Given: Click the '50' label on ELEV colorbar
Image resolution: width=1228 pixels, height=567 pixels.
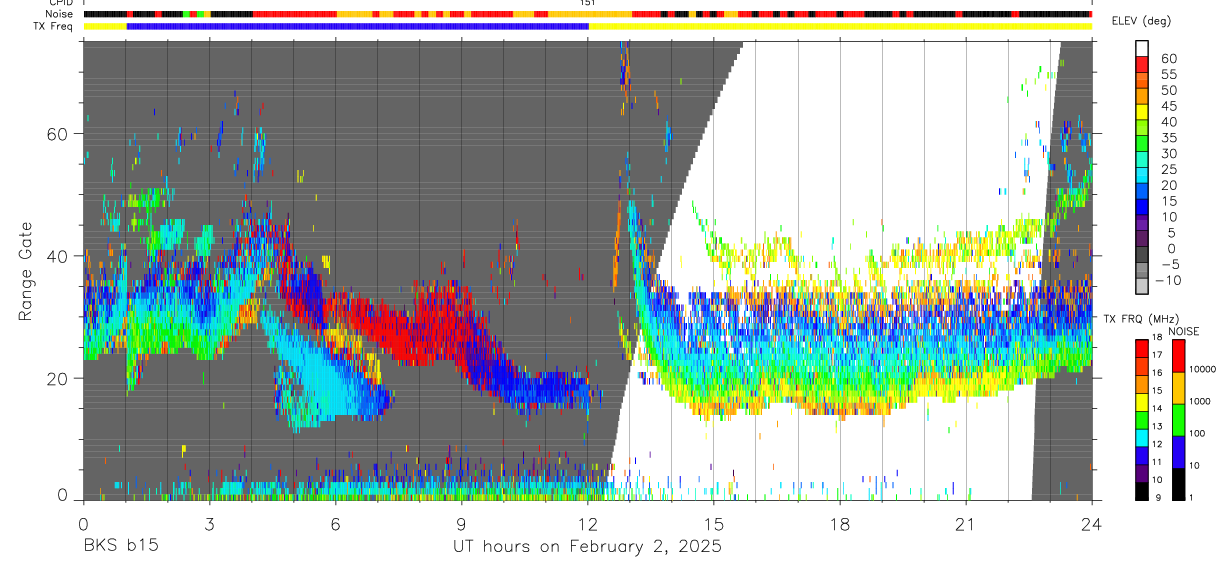Looking at the screenshot, I should (1168, 90).
